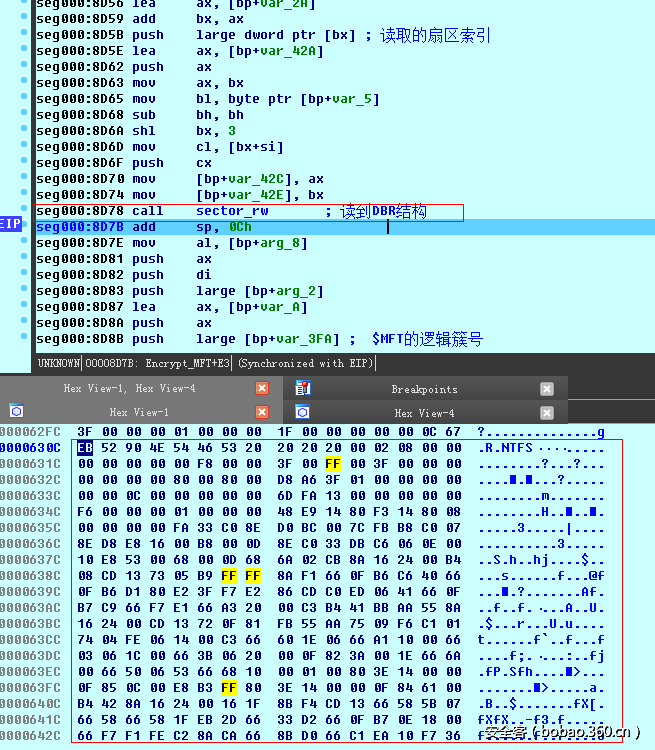Select the highlighted EB byte in hex view

click(x=85, y=448)
